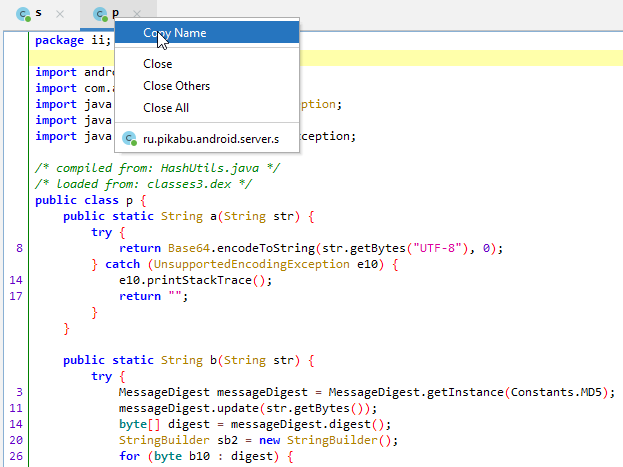623x467 pixels.
Task: Click the class icon on tab p
Action: point(99,14)
